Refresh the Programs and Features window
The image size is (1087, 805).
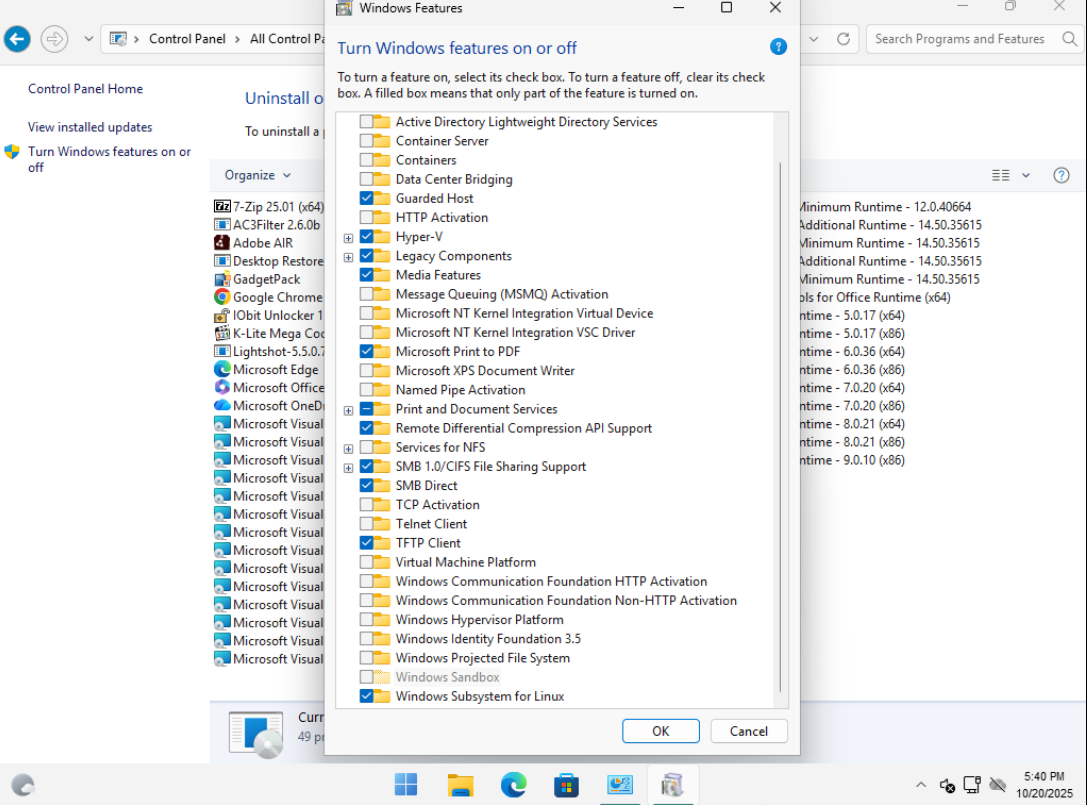tap(843, 39)
